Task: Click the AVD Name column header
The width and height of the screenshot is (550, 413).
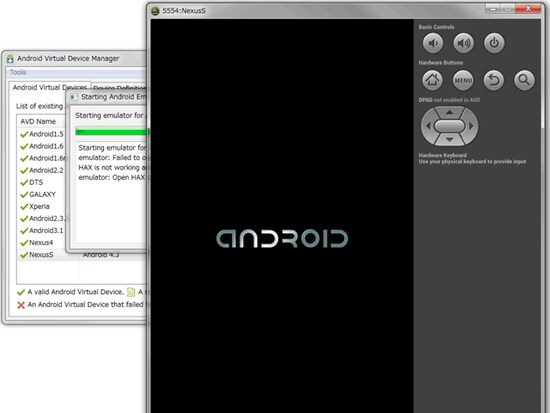Action: 38,121
